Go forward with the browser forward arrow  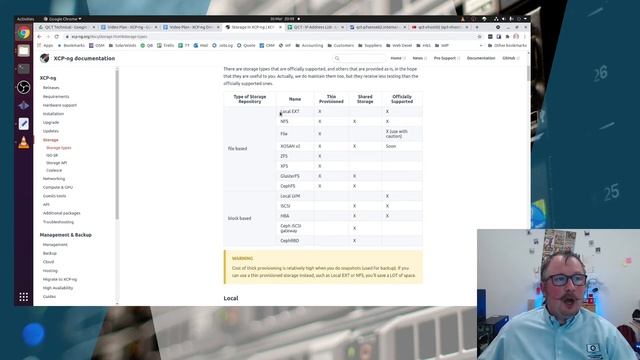pyautogui.click(x=48, y=37)
